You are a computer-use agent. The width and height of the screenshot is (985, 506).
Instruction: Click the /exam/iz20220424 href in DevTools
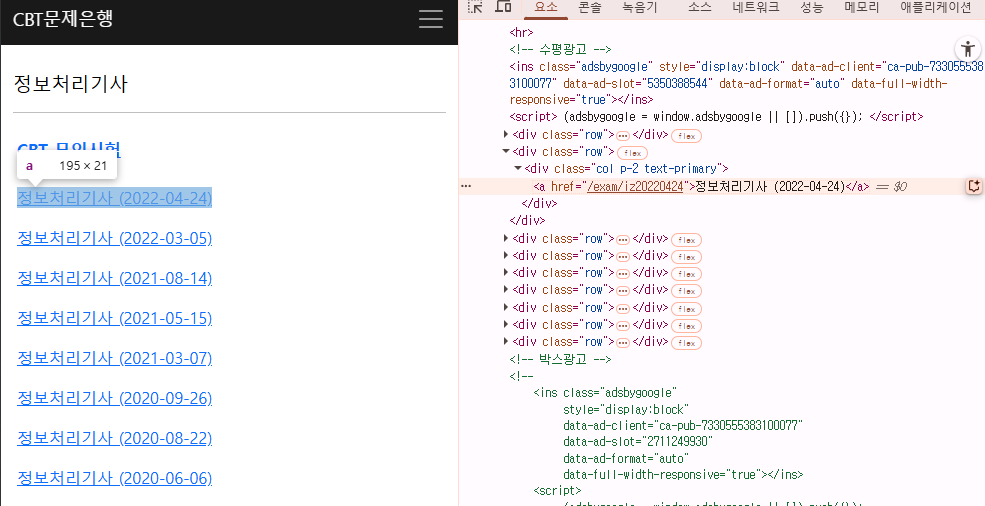(x=634, y=186)
